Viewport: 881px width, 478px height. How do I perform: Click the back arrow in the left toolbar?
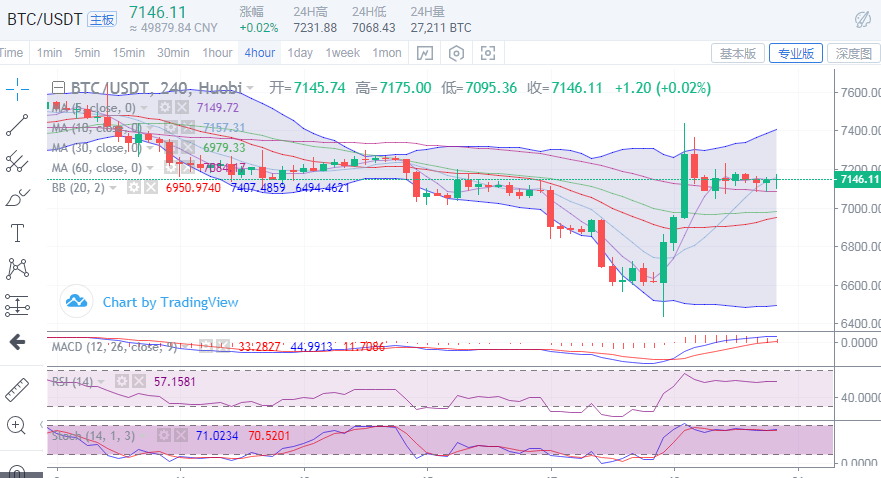point(17,342)
